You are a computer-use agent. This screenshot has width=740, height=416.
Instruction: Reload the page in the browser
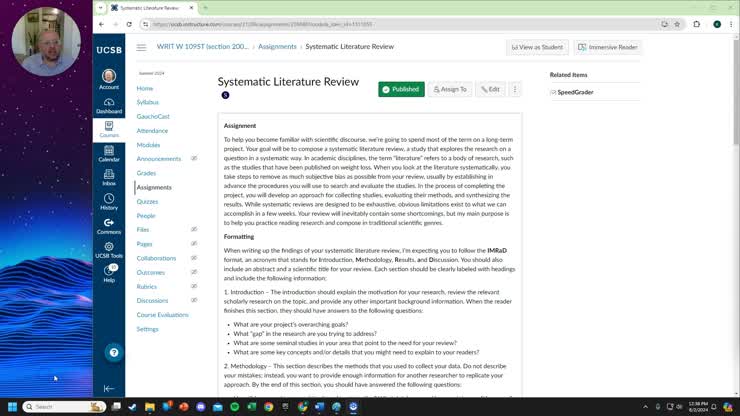pyautogui.click(x=129, y=24)
